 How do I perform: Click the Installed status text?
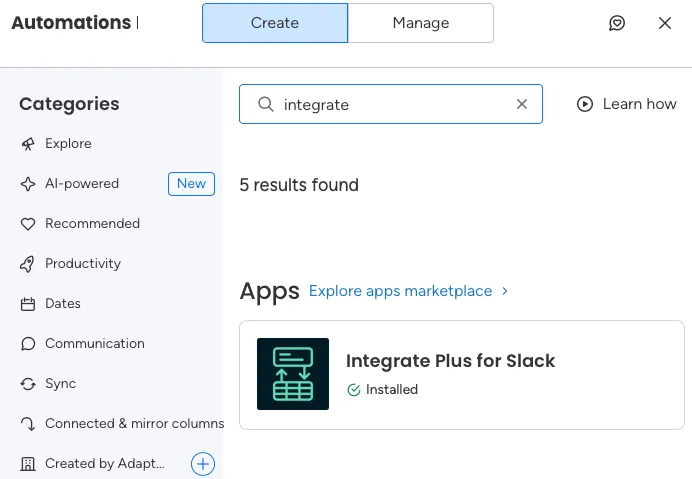point(392,389)
